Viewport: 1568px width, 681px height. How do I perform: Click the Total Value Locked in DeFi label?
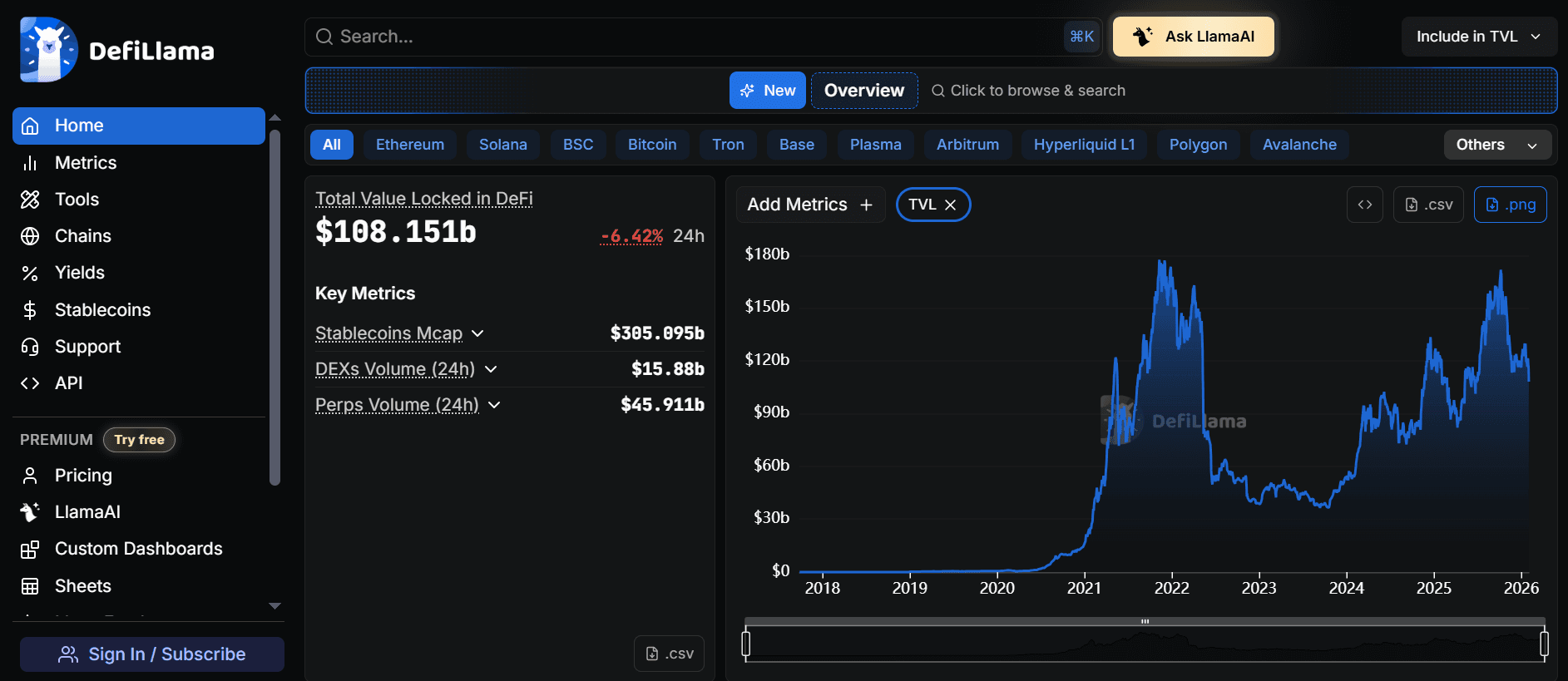[424, 199]
